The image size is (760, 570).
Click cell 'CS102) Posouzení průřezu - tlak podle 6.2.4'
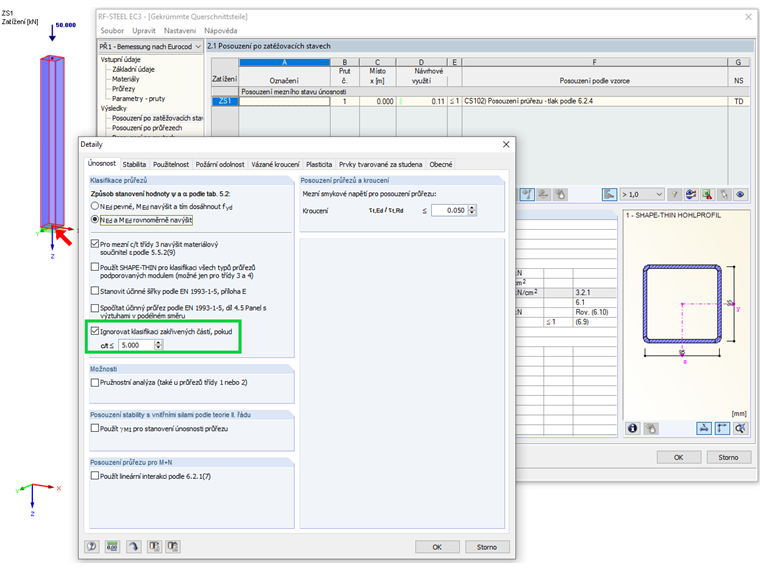tap(595, 101)
